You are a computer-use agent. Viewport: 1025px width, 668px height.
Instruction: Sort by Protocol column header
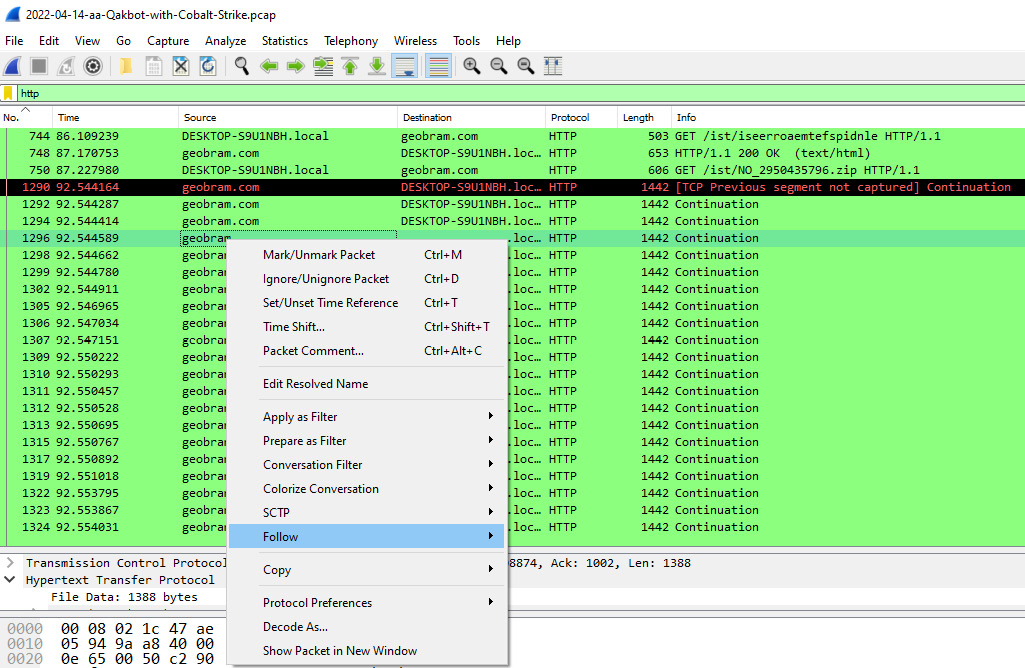click(581, 118)
